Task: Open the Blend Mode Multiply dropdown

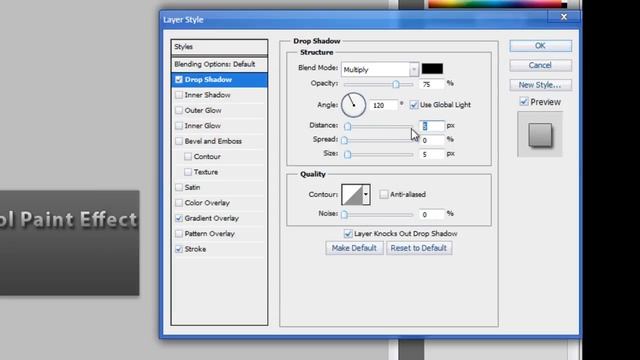Action: [x=380, y=70]
